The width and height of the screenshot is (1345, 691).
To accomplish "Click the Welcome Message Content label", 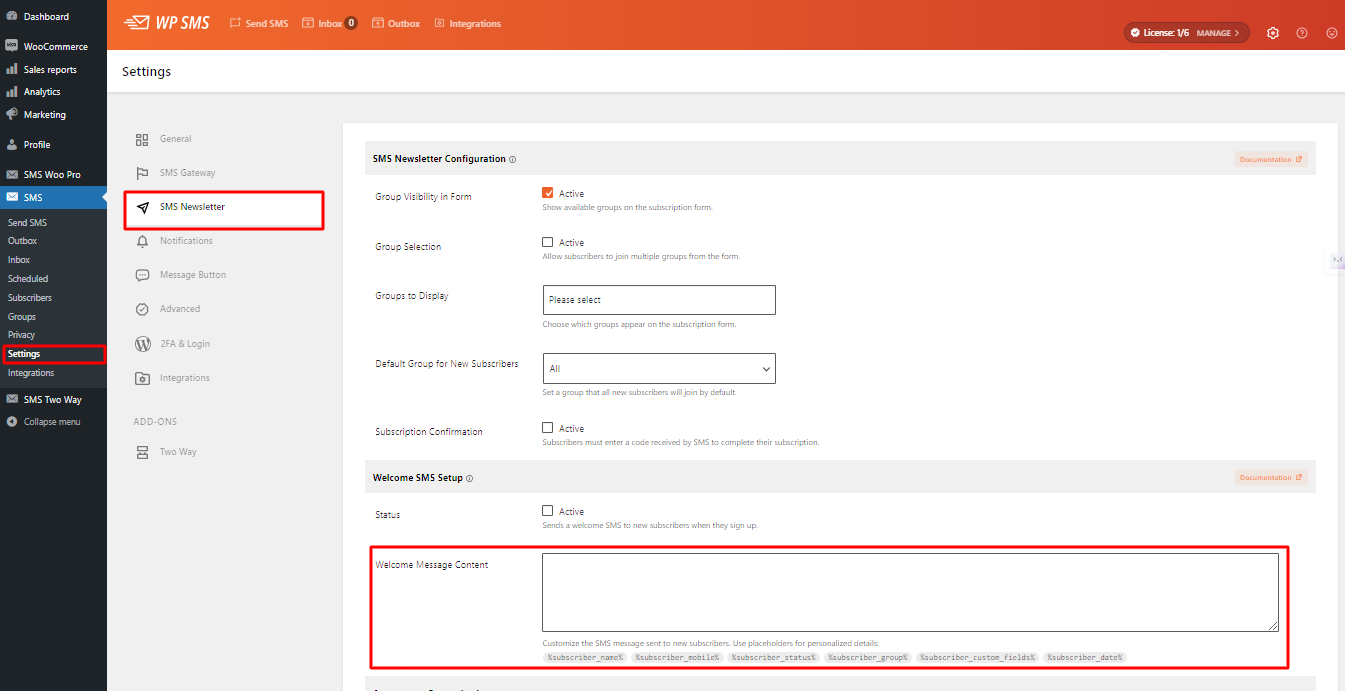I will pos(432,565).
